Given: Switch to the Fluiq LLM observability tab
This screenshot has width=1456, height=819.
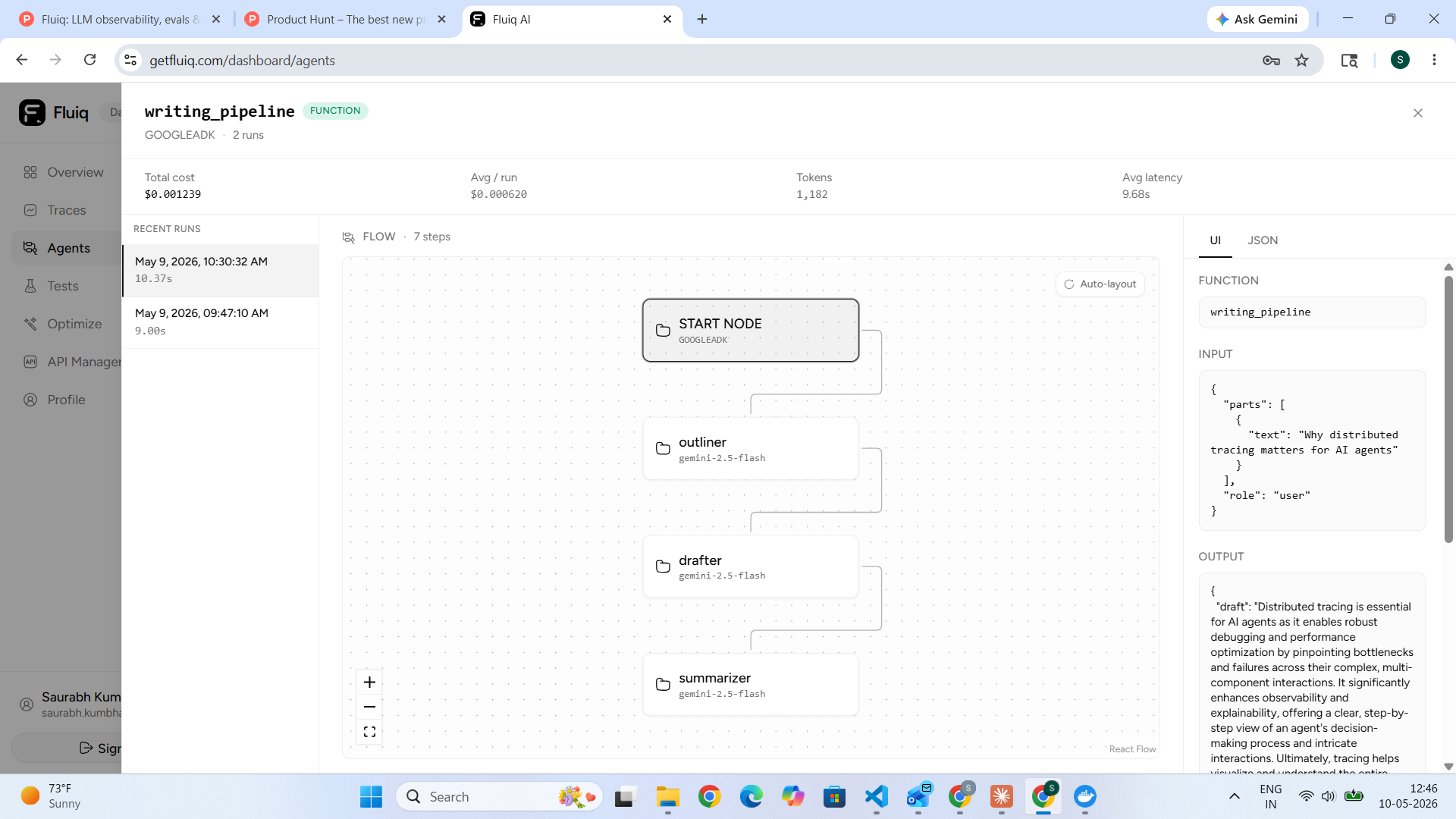Looking at the screenshot, I should click(x=121, y=19).
